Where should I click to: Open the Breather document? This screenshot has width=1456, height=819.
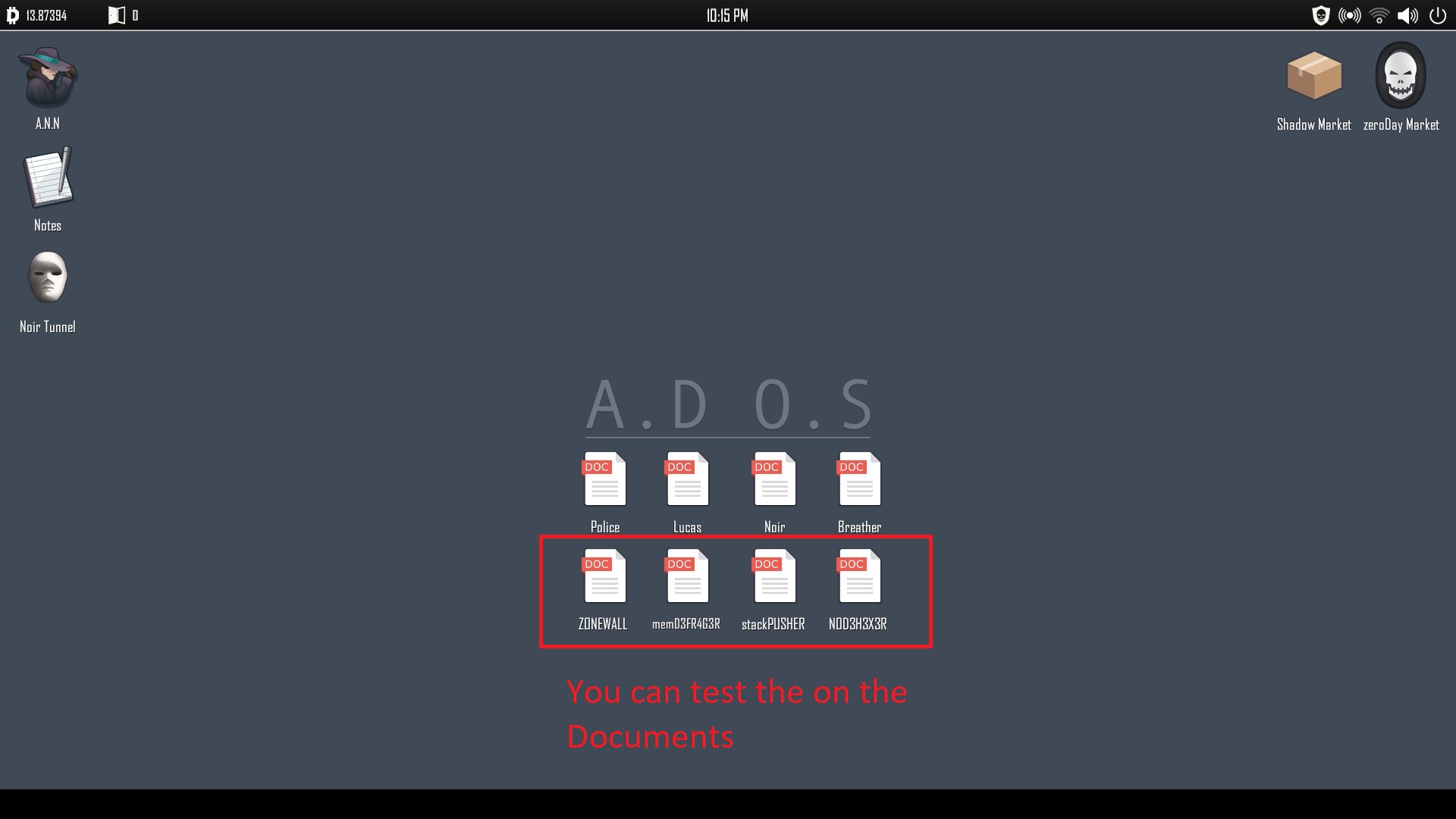point(859,479)
